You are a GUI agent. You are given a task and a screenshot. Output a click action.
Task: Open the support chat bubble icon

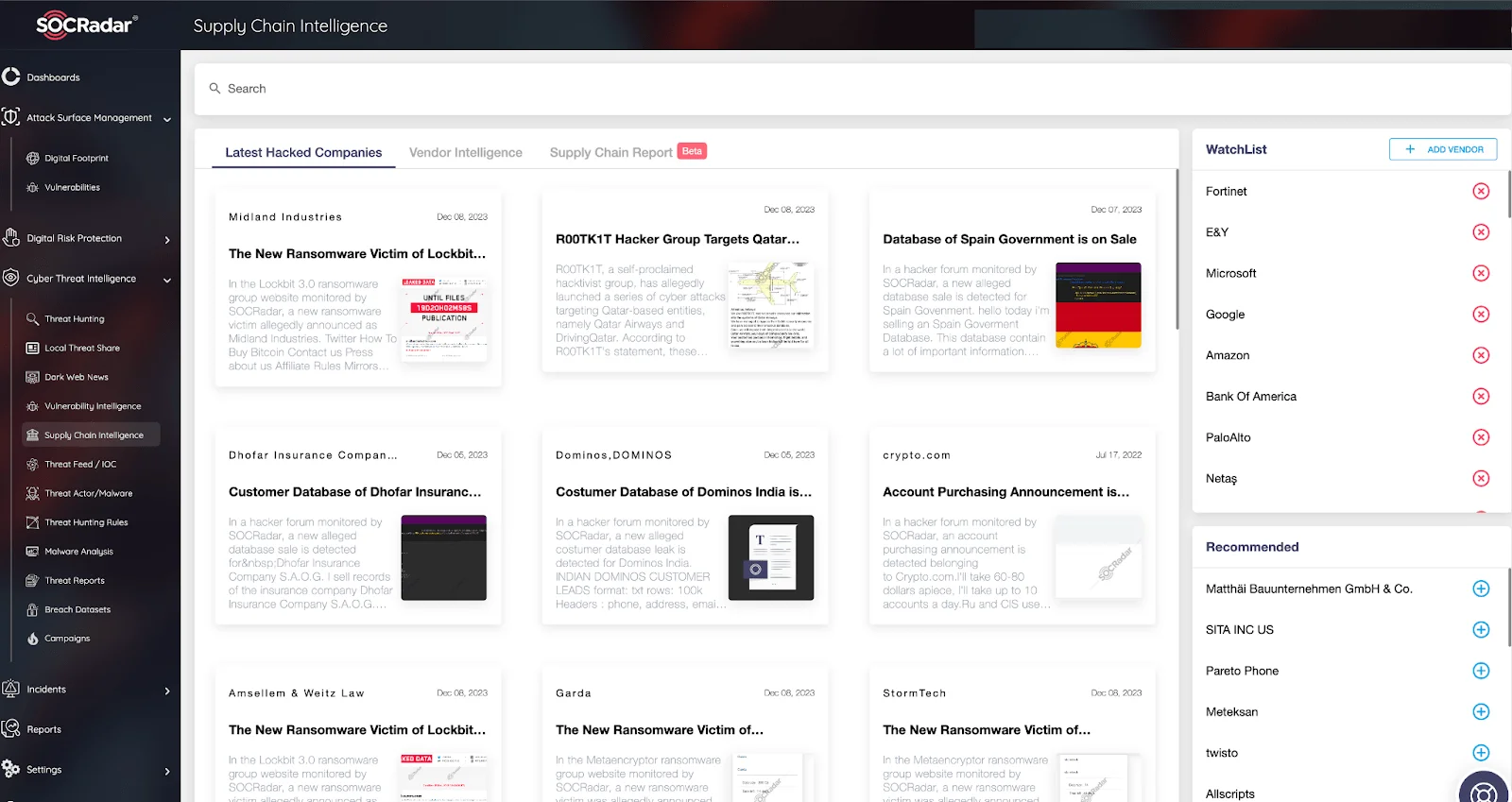pyautogui.click(x=1485, y=789)
